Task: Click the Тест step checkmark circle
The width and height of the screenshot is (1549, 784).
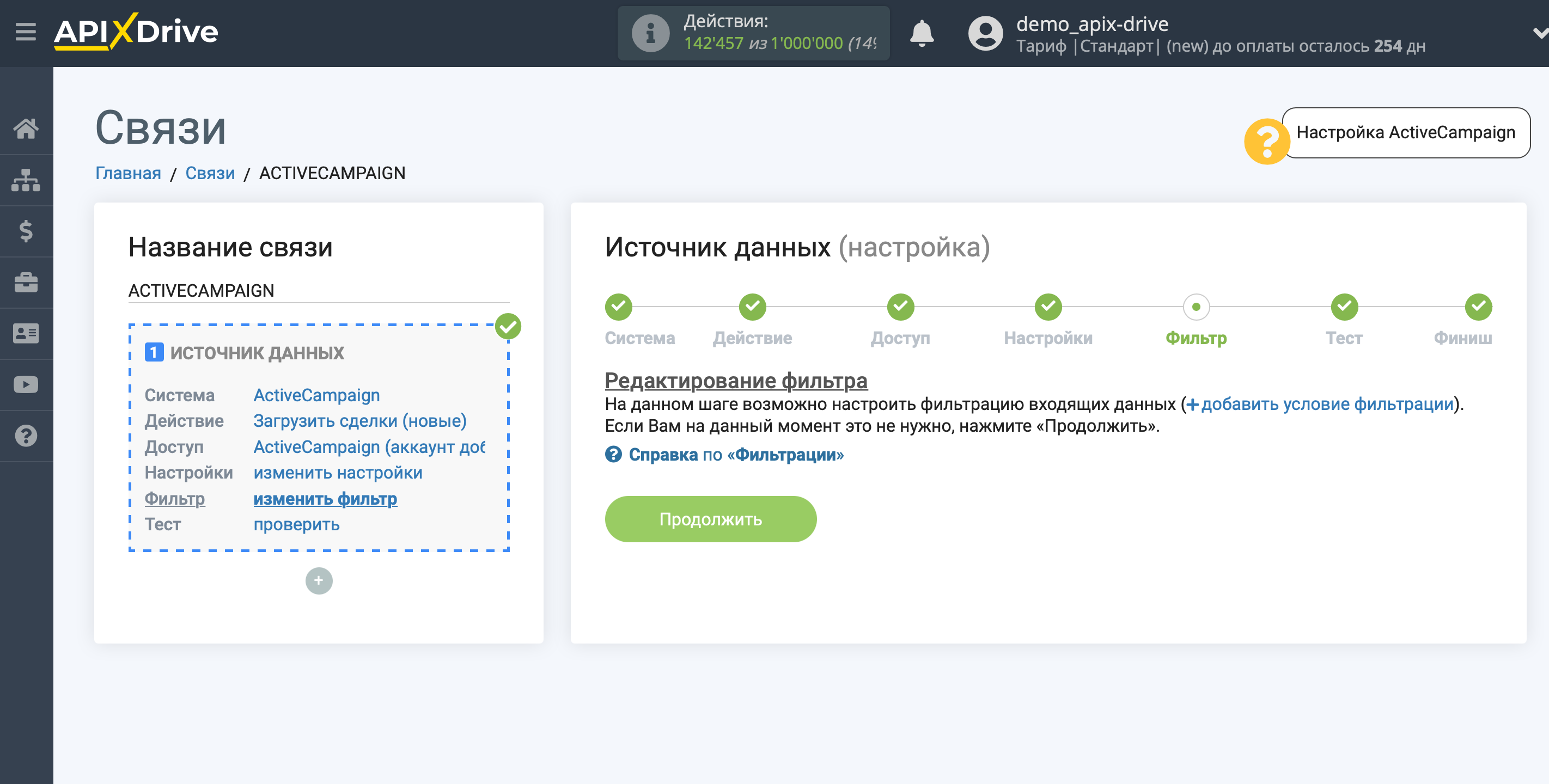Action: (x=1344, y=307)
